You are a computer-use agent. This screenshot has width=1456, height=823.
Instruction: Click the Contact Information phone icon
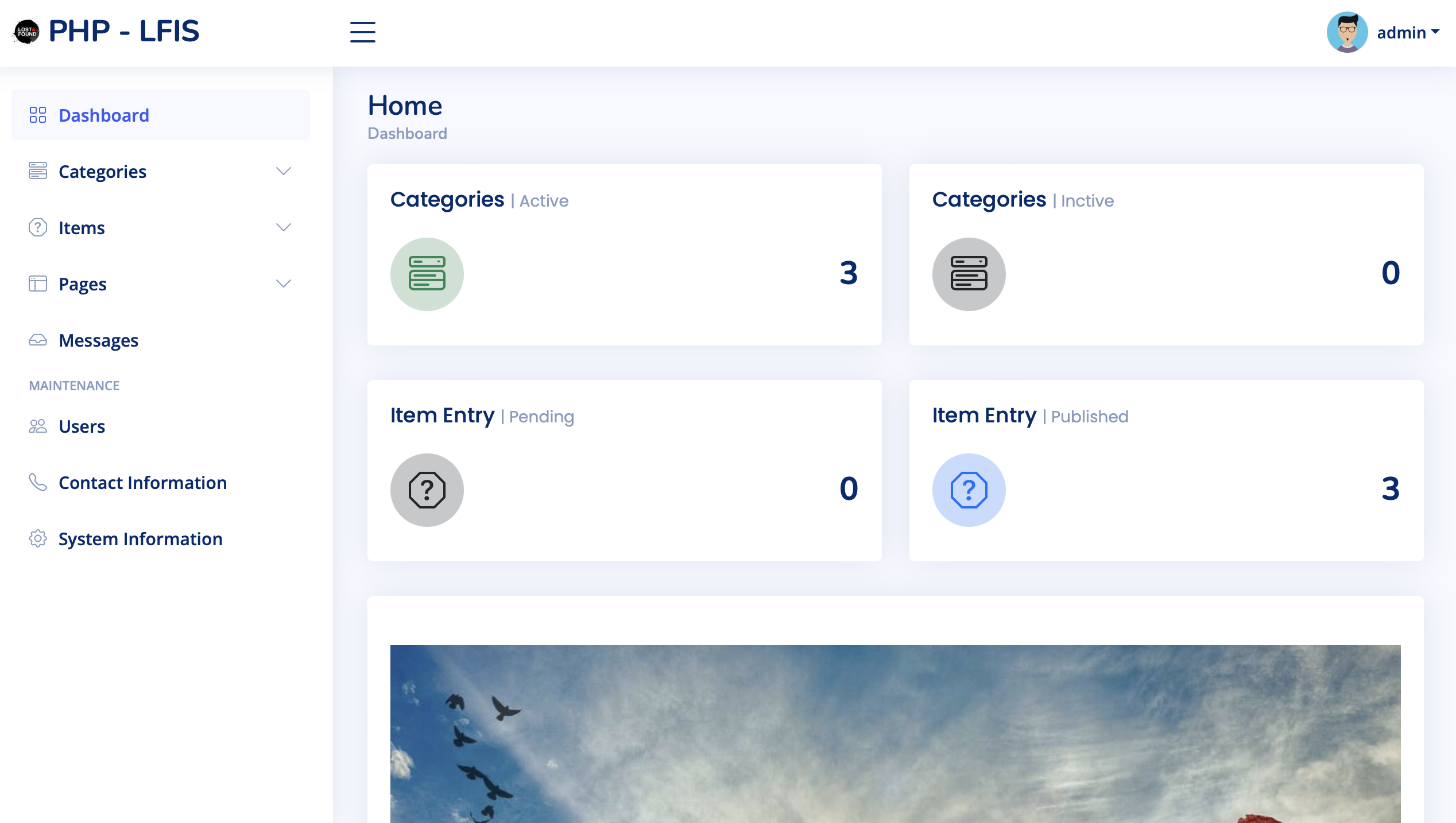tap(38, 482)
